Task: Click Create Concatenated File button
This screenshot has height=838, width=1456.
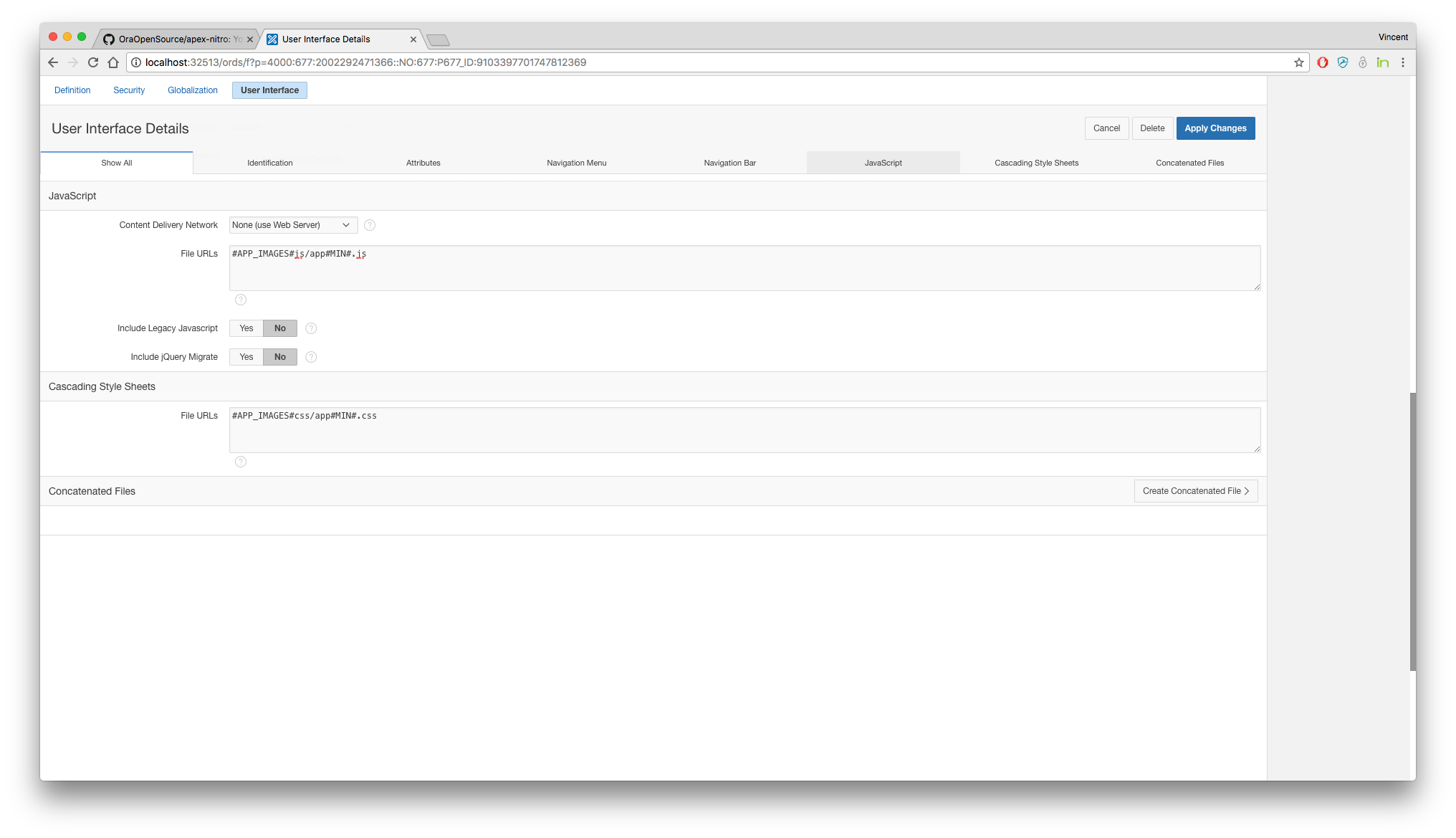Action: click(1195, 491)
